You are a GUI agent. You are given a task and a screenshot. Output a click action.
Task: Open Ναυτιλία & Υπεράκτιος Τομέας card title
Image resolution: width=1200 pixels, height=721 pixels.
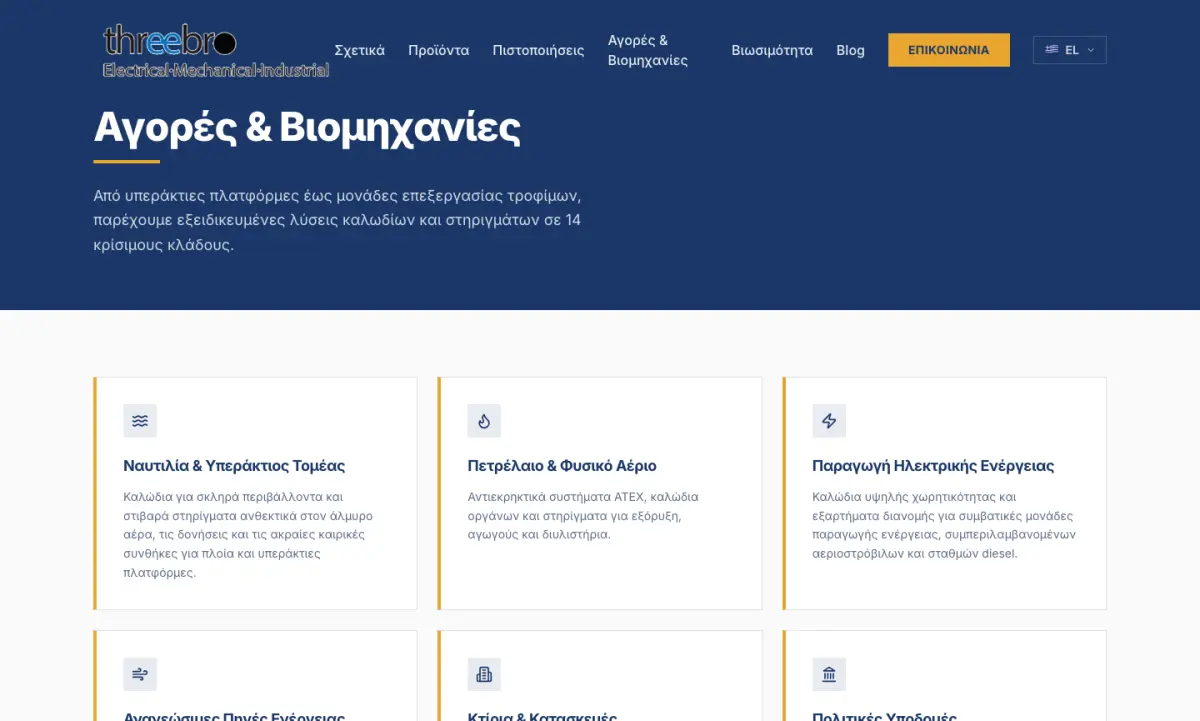pyautogui.click(x=234, y=466)
